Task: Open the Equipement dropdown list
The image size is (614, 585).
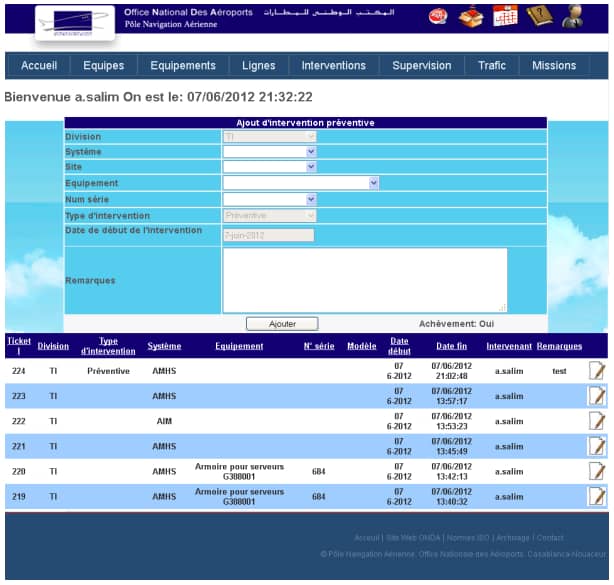Action: click(301, 183)
